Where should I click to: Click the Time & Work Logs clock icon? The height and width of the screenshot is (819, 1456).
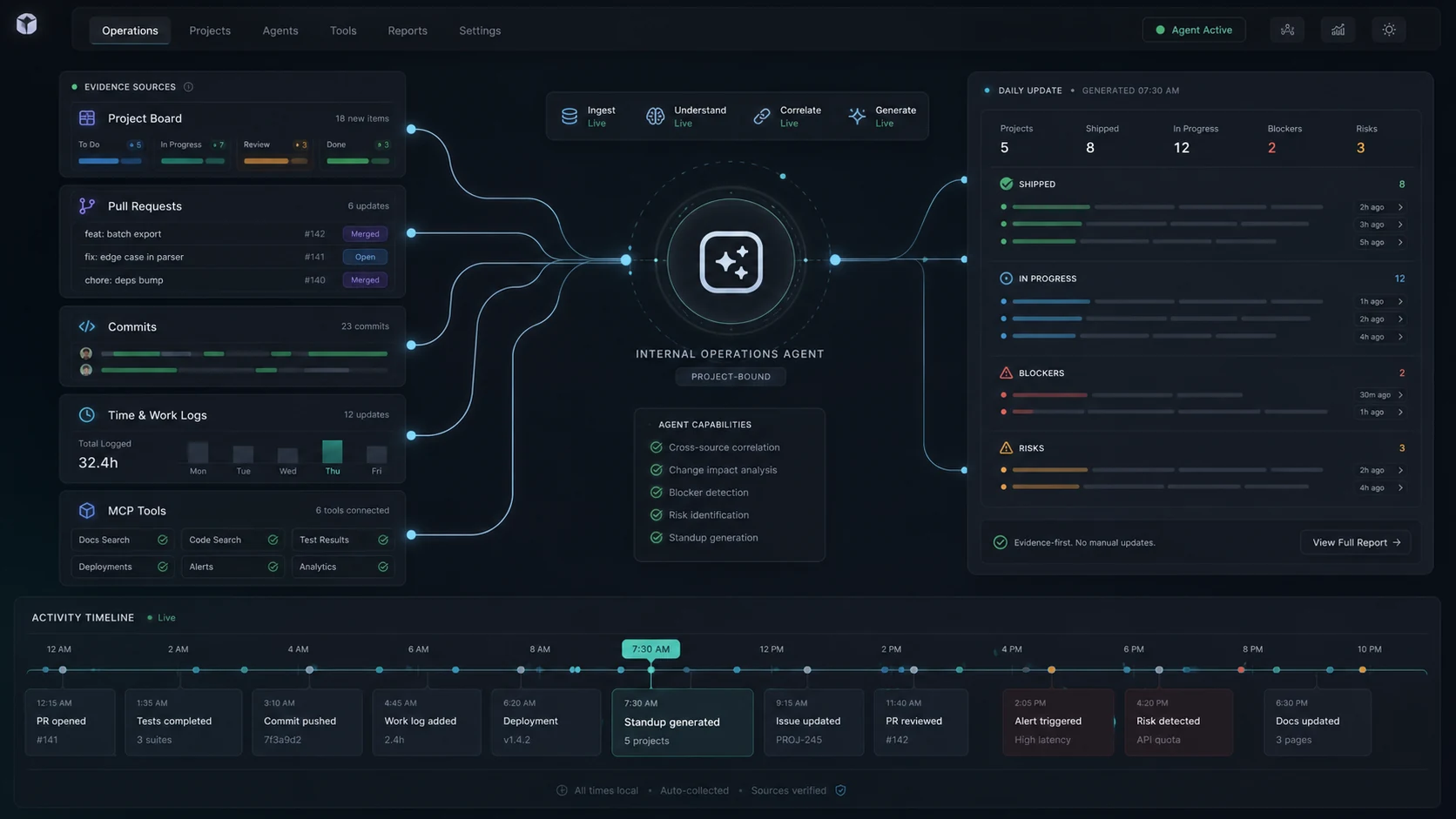coord(87,414)
